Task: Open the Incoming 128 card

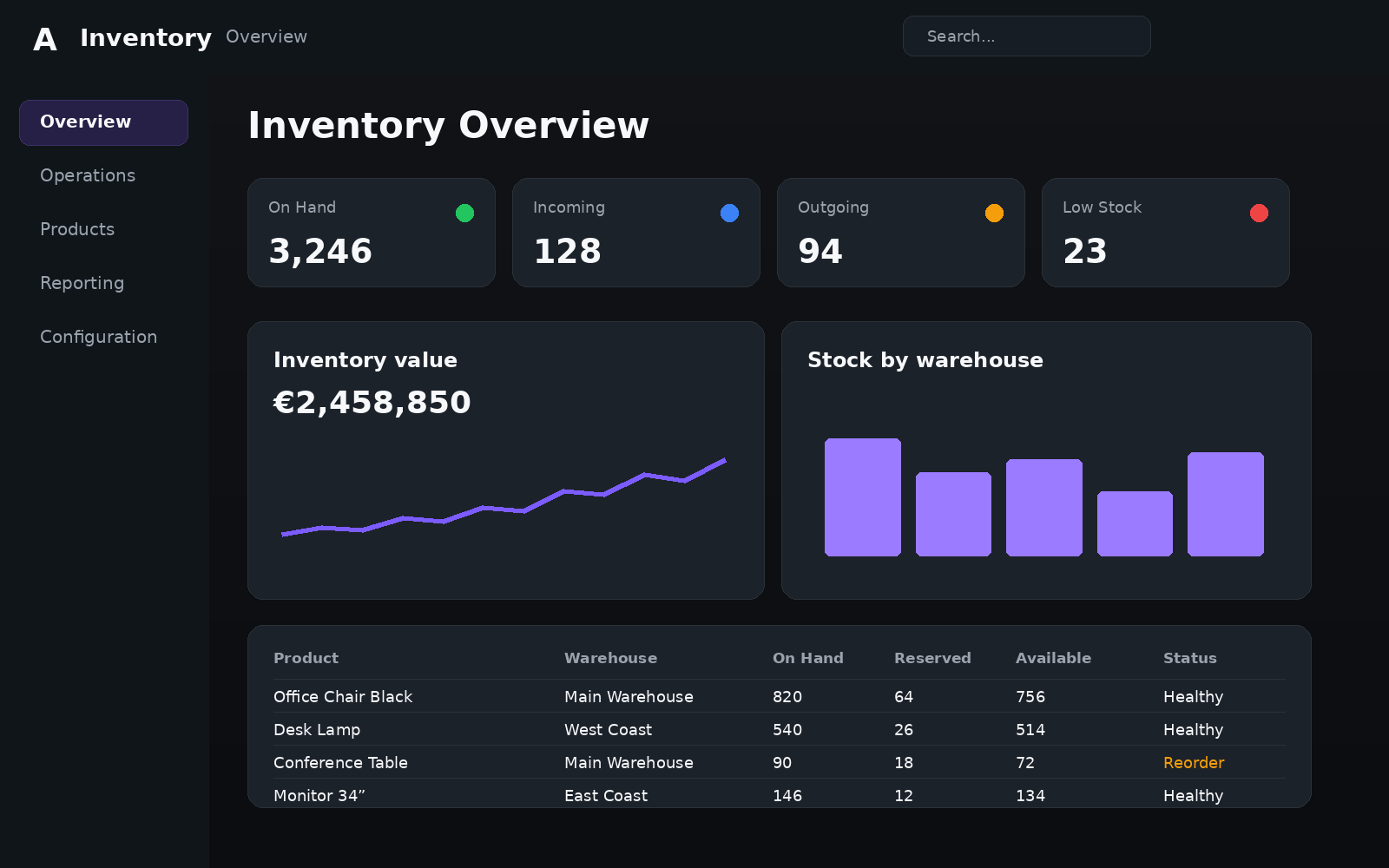Action: [636, 233]
